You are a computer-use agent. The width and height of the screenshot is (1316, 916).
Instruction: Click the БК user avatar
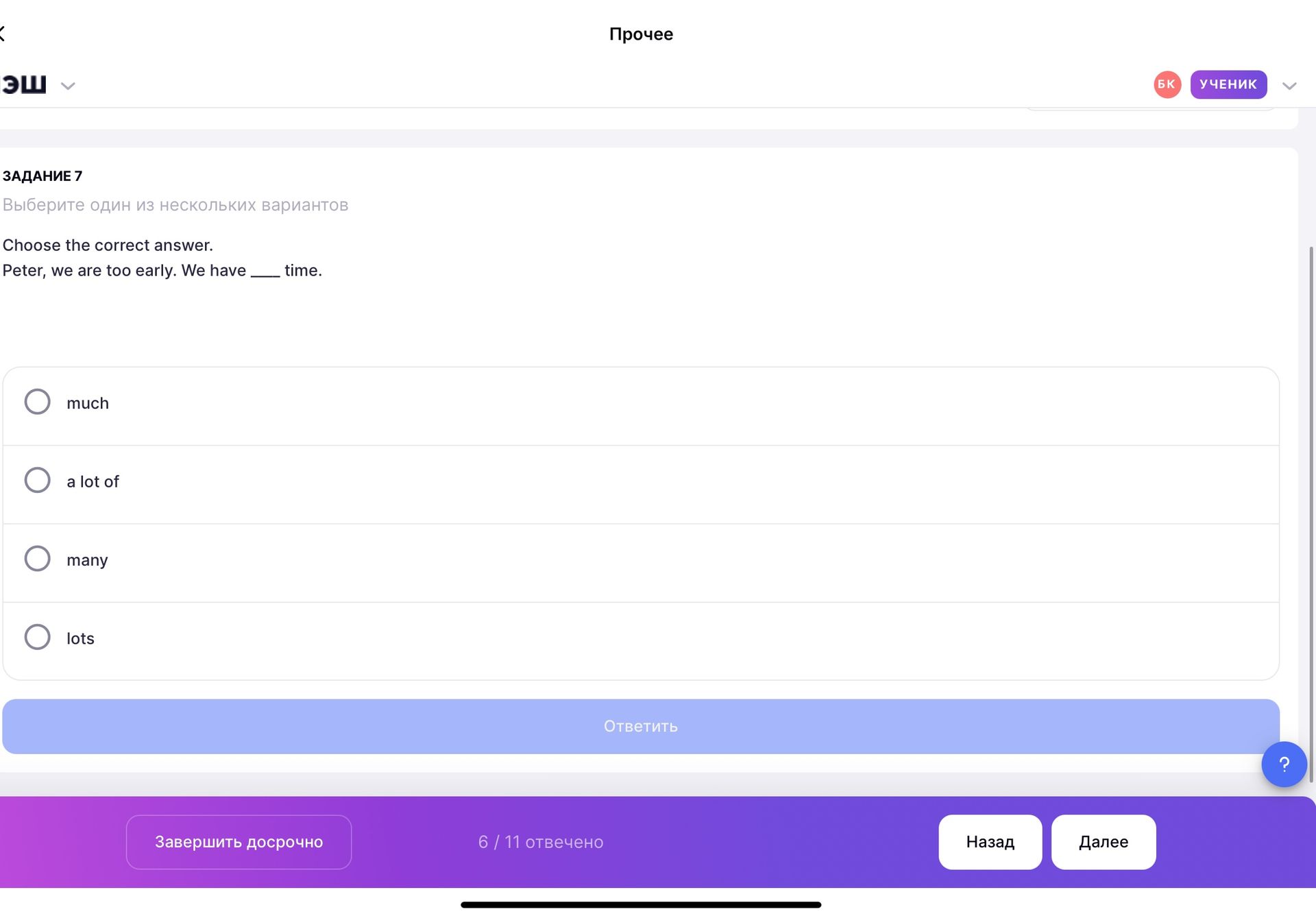[x=1167, y=84]
